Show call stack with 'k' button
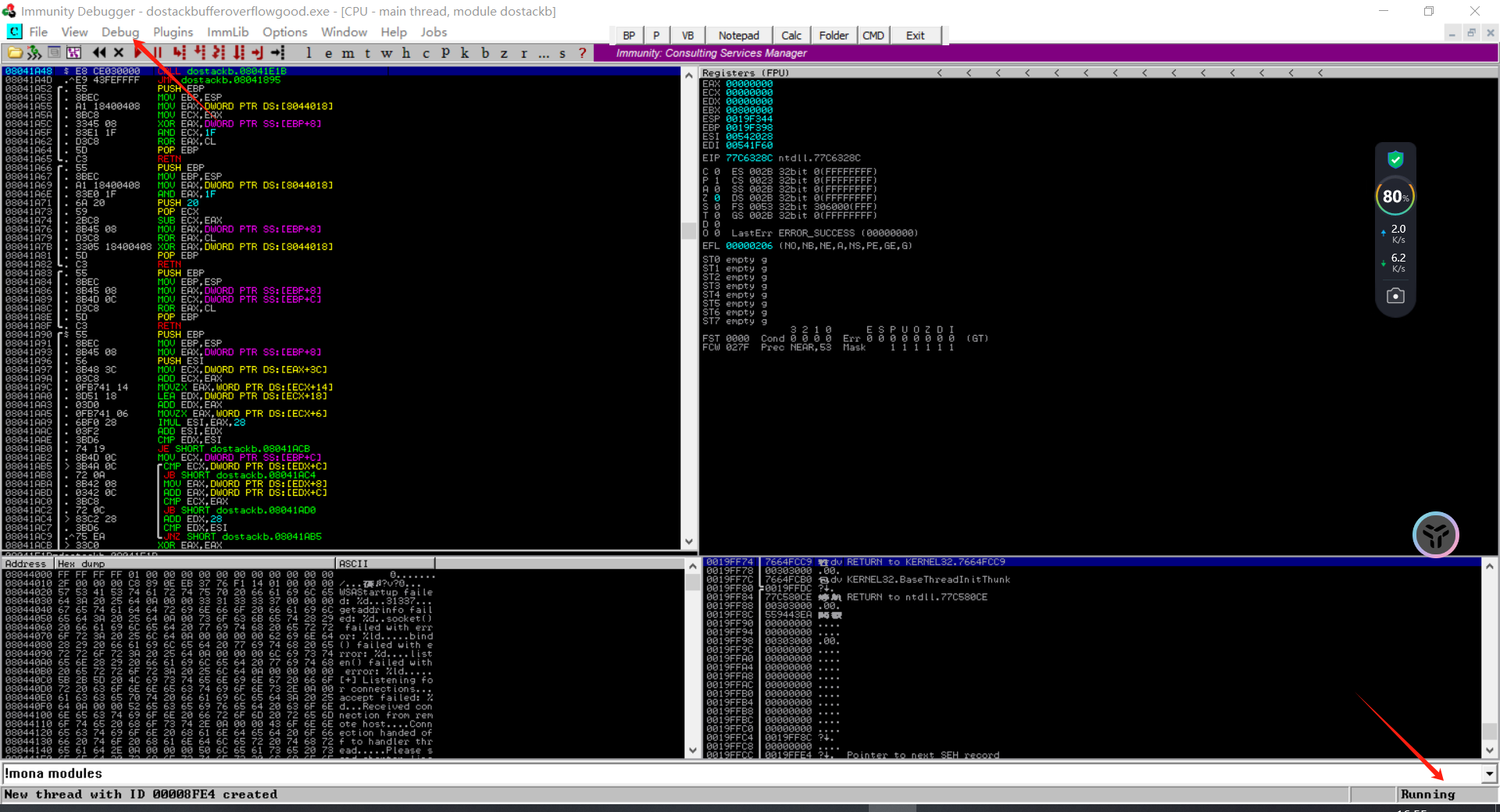Screen dimensions: 1500x812 coord(465,53)
